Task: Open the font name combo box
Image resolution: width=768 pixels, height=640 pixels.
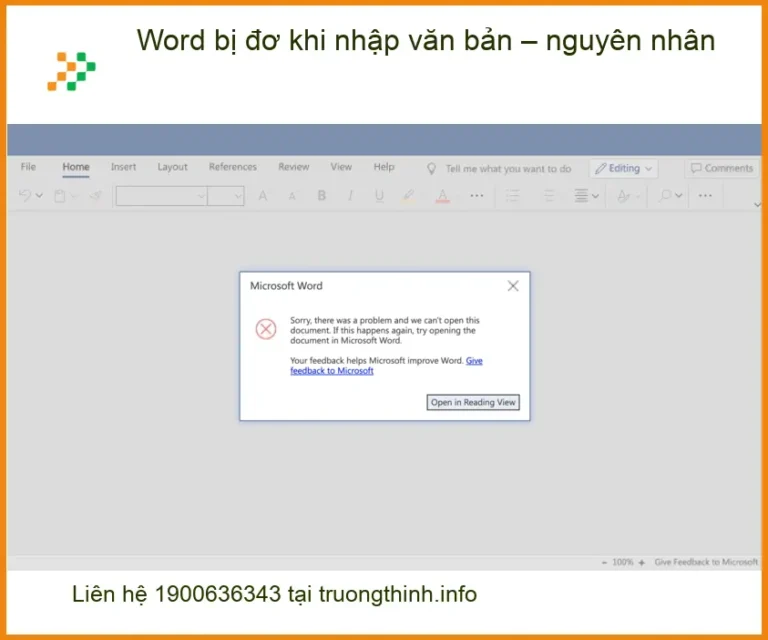Action: click(x=161, y=196)
